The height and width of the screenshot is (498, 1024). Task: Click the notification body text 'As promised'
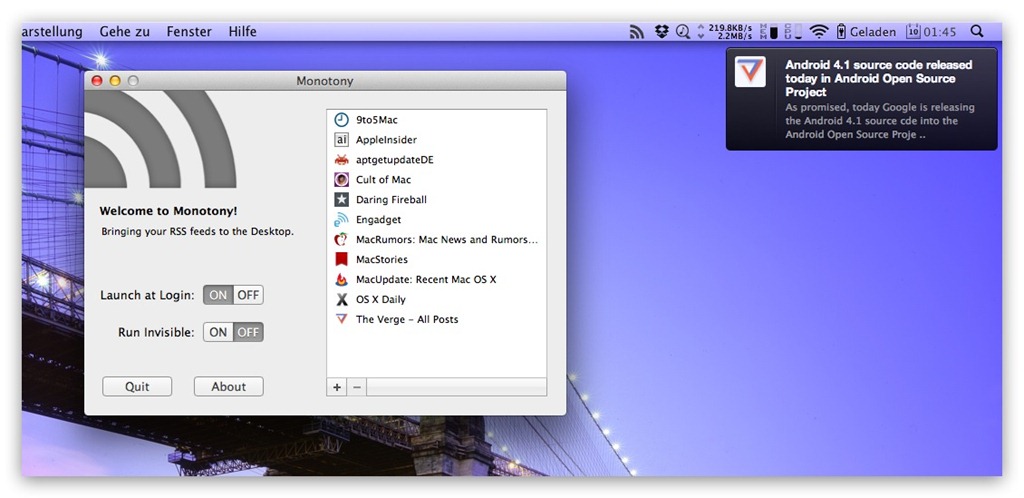click(880, 121)
